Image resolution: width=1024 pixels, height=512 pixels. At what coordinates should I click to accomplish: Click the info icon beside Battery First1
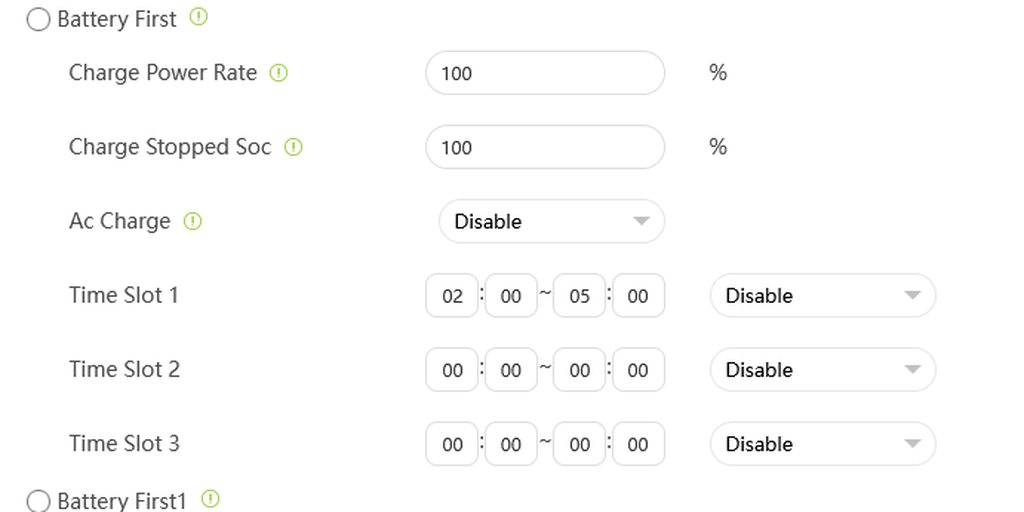(x=210, y=498)
